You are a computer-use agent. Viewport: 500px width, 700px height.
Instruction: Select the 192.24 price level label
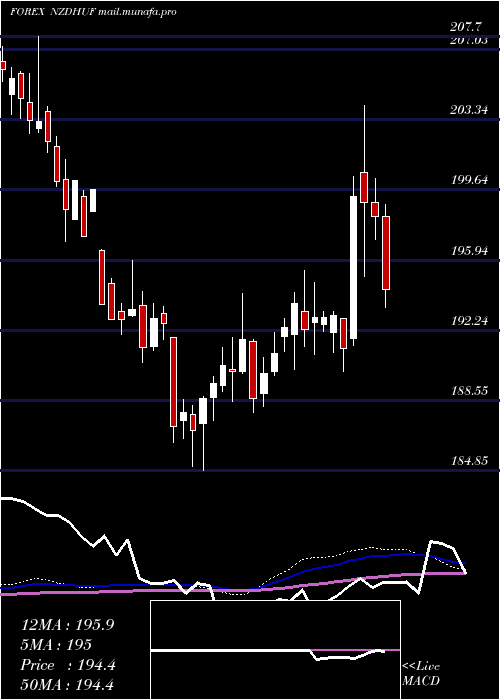[x=469, y=321]
